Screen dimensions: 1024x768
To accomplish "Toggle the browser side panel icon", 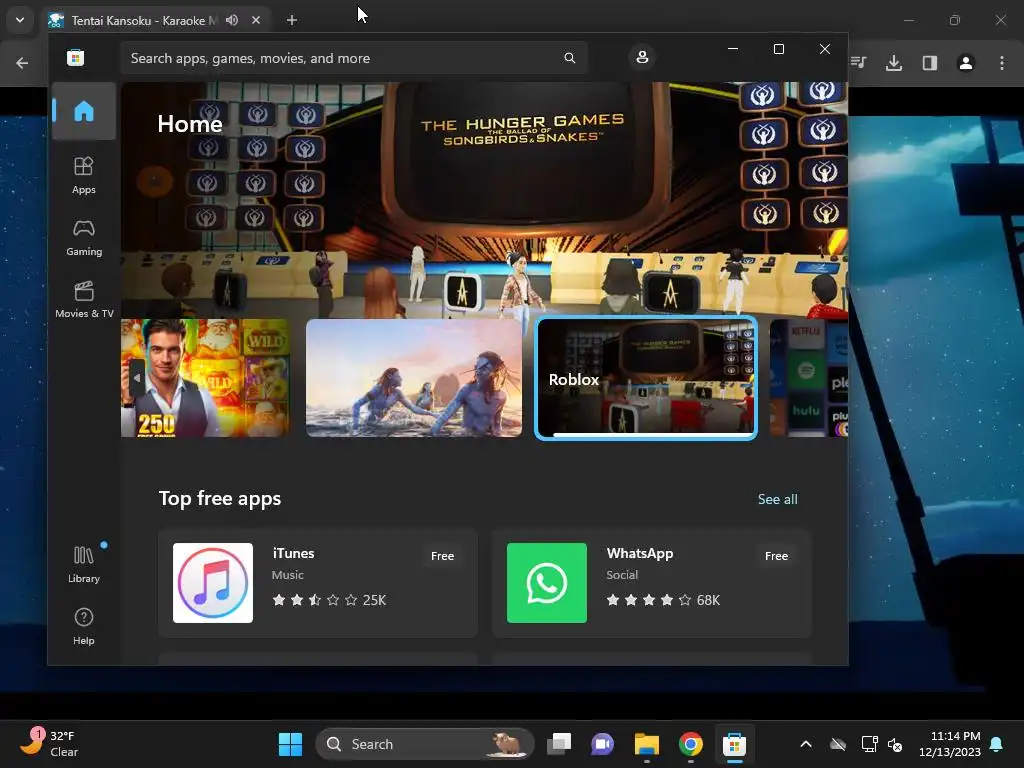I will point(930,63).
